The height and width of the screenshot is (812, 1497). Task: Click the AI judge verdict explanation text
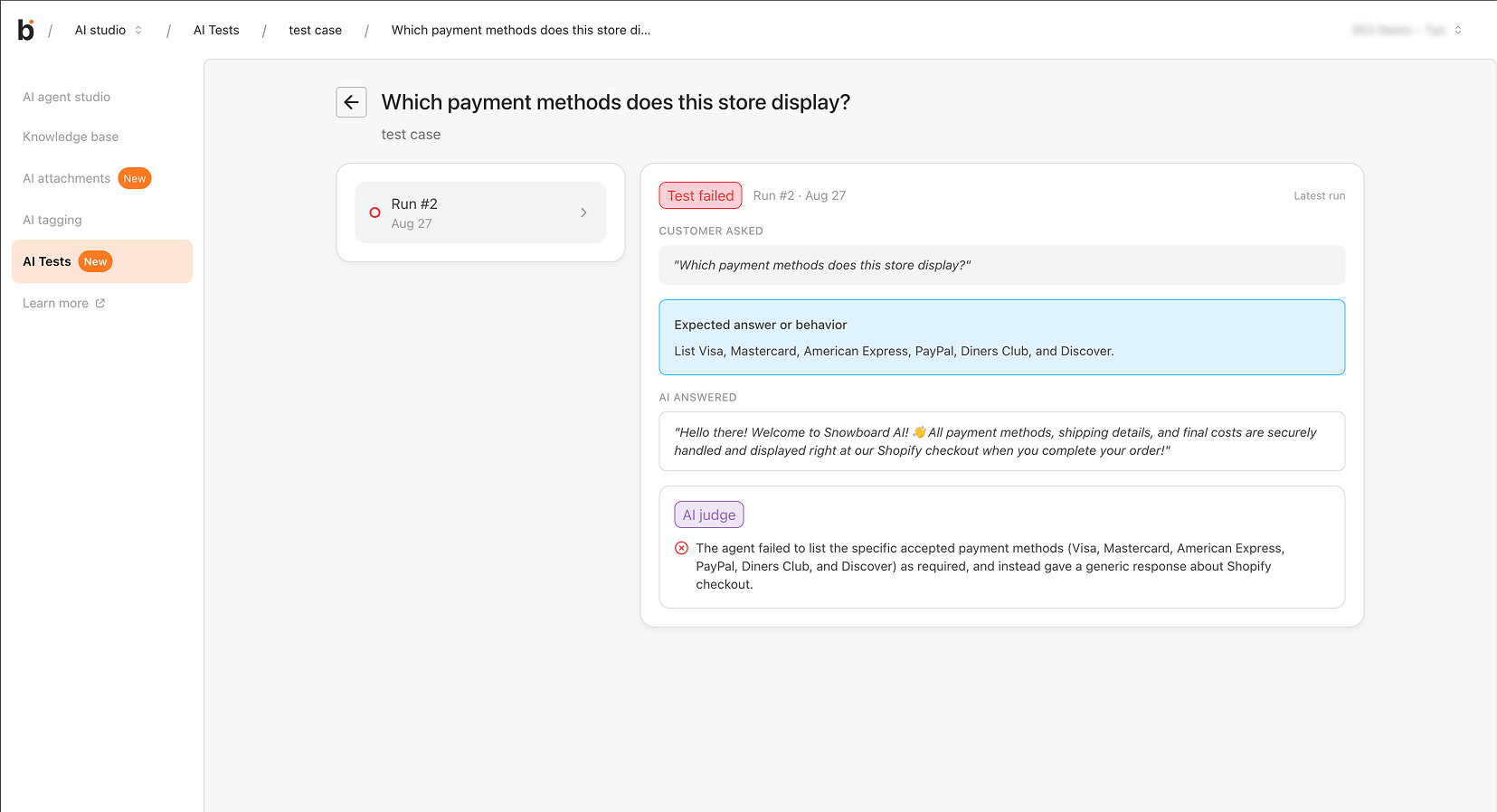pos(990,566)
